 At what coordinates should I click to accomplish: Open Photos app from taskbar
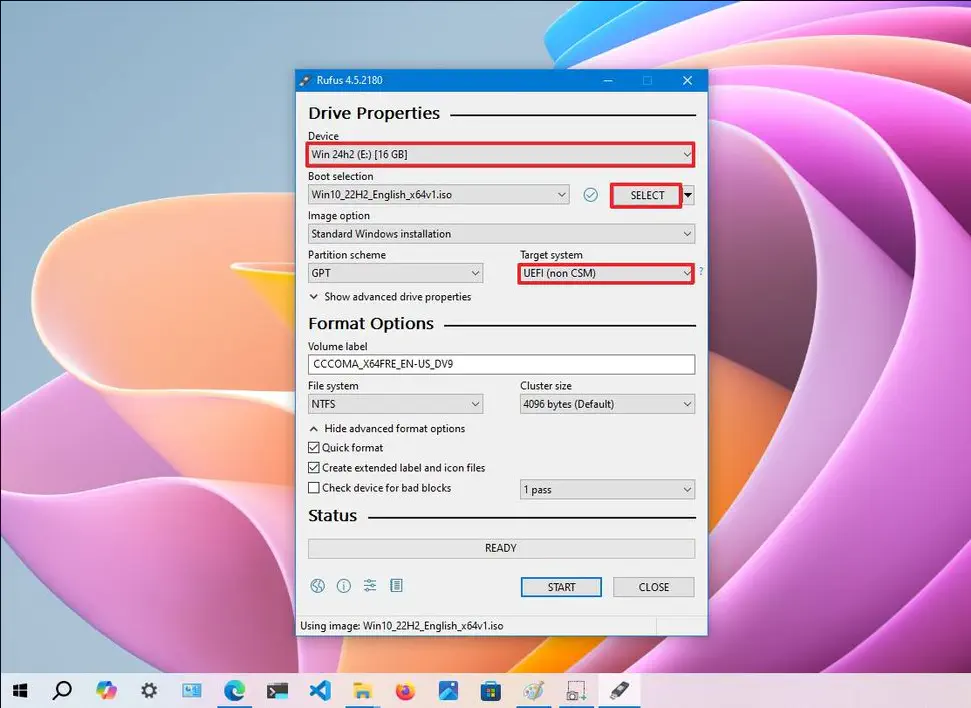448,690
